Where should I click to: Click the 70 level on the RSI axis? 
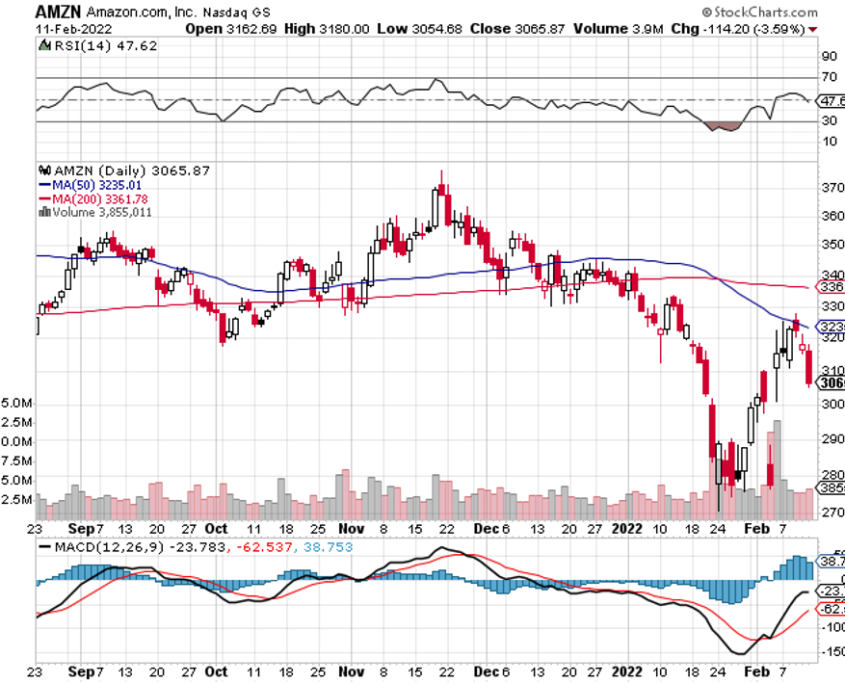tap(829, 77)
